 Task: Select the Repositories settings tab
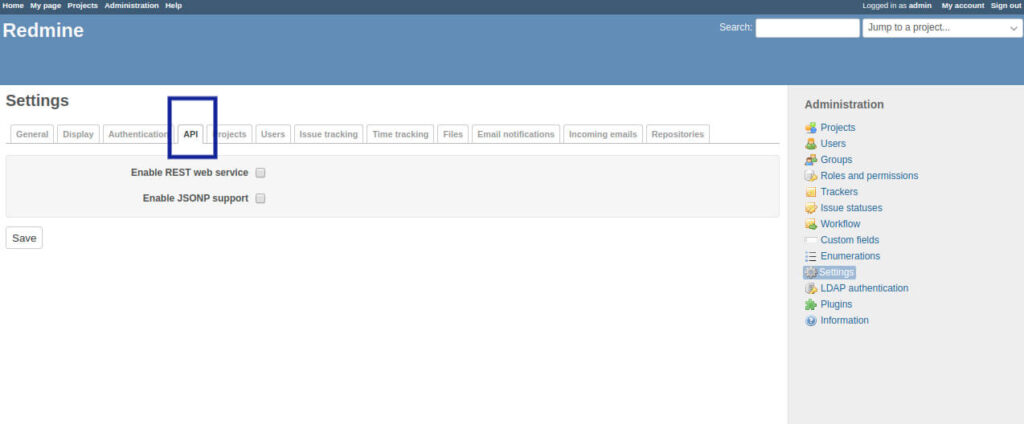click(x=677, y=134)
